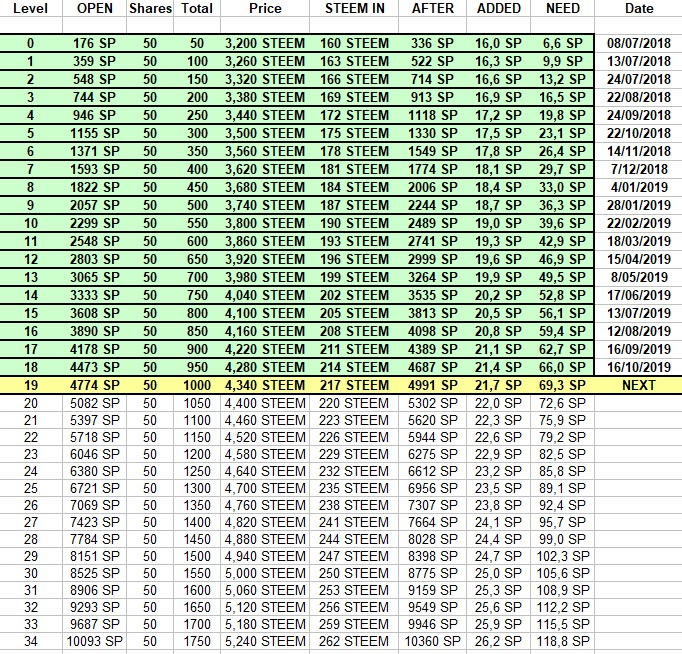Select the cell 4473 SP
This screenshot has width=682, height=654.
pyautogui.click(x=94, y=367)
